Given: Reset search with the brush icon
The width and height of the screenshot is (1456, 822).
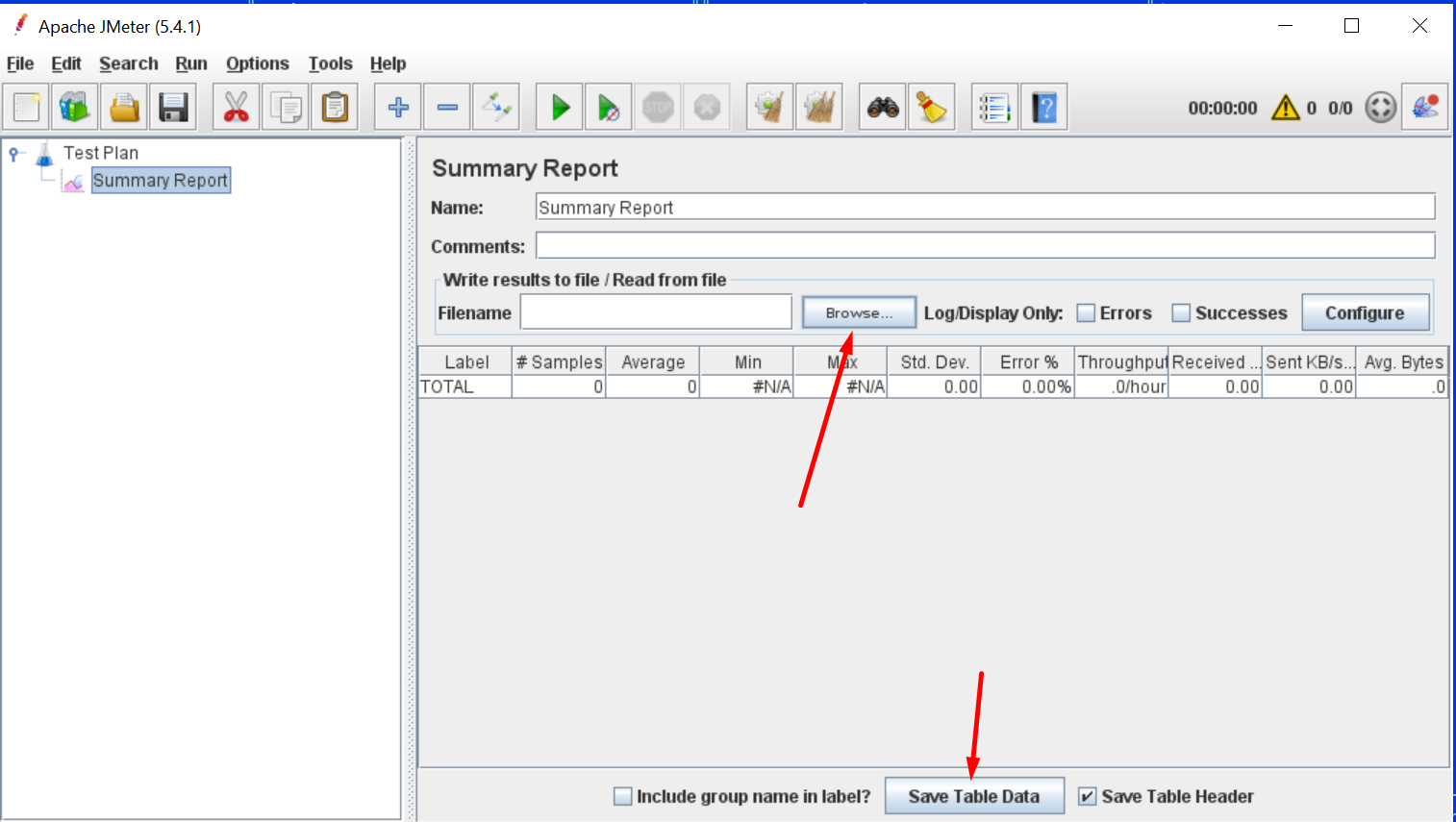Looking at the screenshot, I should coord(932,107).
